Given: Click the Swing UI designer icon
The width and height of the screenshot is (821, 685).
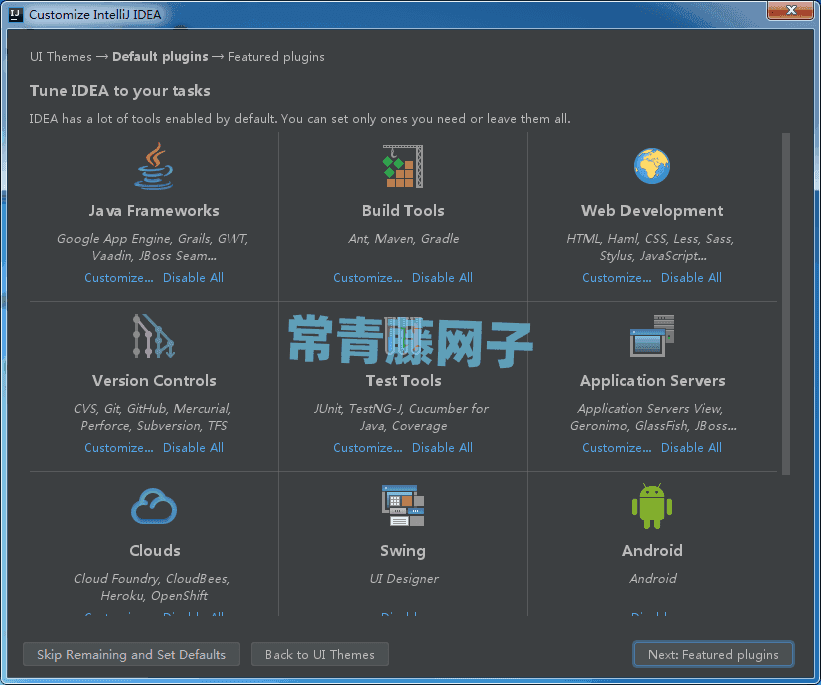Looking at the screenshot, I should (x=403, y=505).
